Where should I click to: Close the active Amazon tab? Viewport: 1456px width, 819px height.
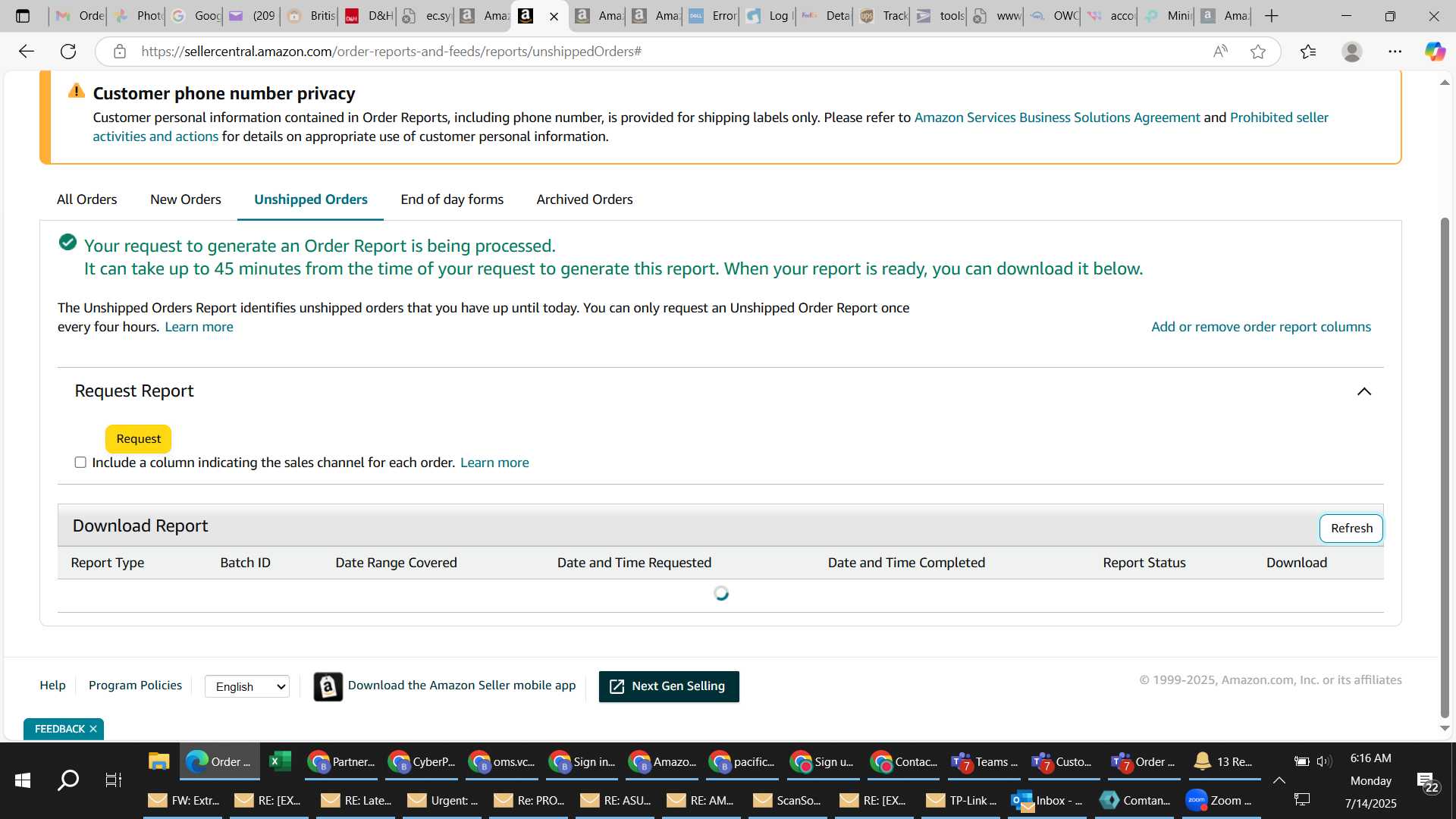554,16
